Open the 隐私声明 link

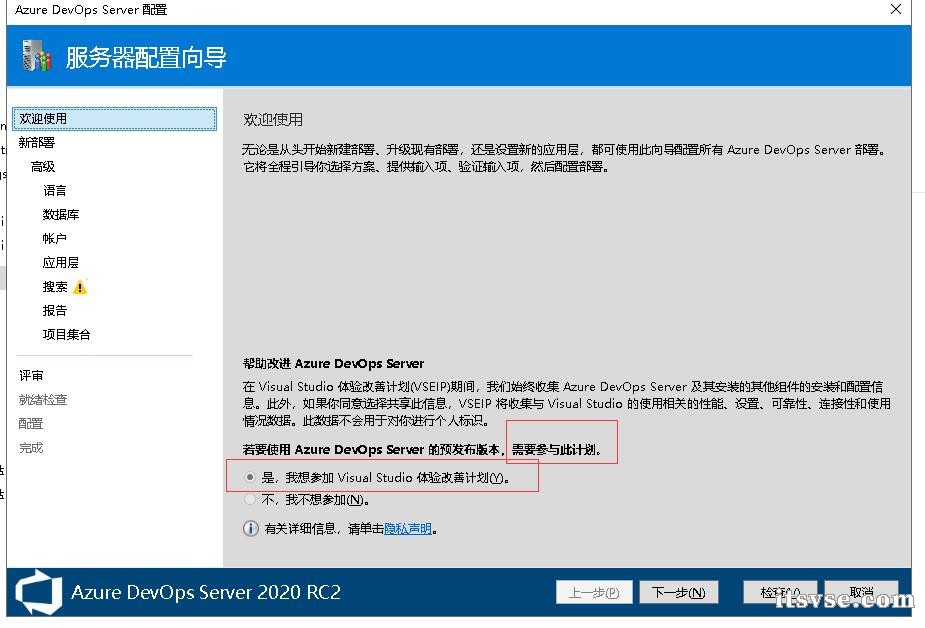tap(408, 528)
